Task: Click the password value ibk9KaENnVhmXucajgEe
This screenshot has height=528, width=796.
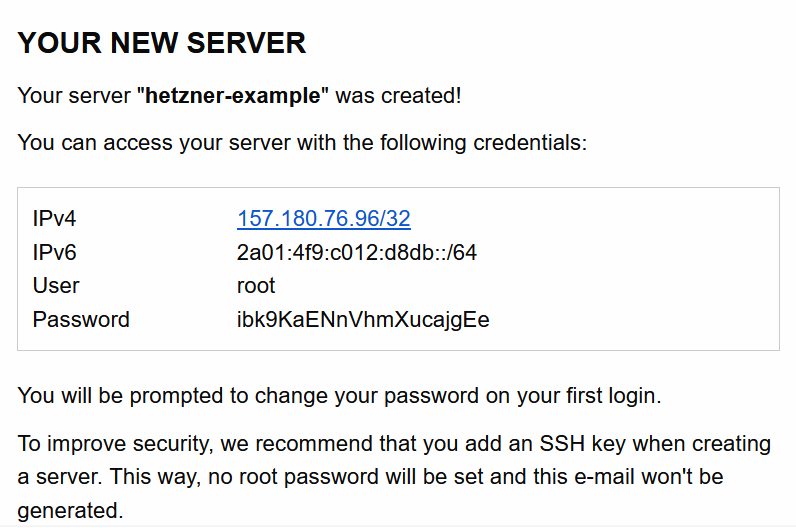Action: click(363, 320)
